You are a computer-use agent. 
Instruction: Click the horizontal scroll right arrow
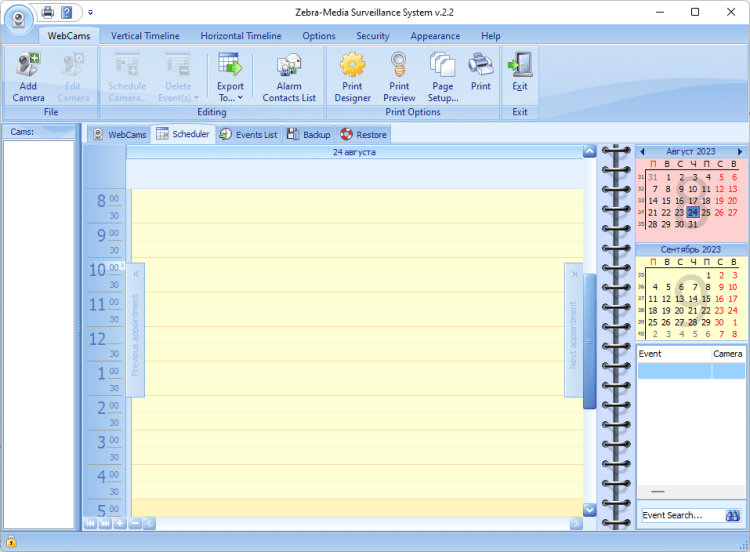point(576,524)
